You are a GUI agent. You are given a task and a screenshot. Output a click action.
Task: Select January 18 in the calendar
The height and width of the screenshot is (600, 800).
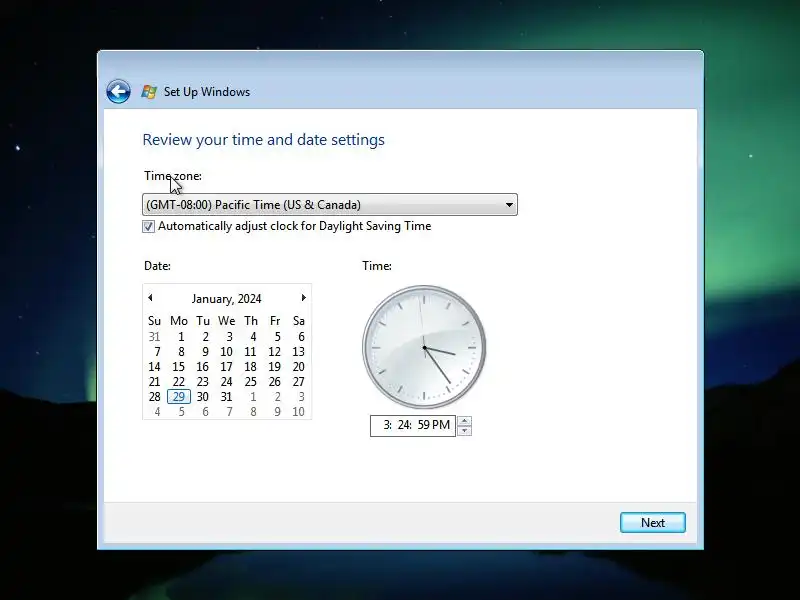coord(251,367)
